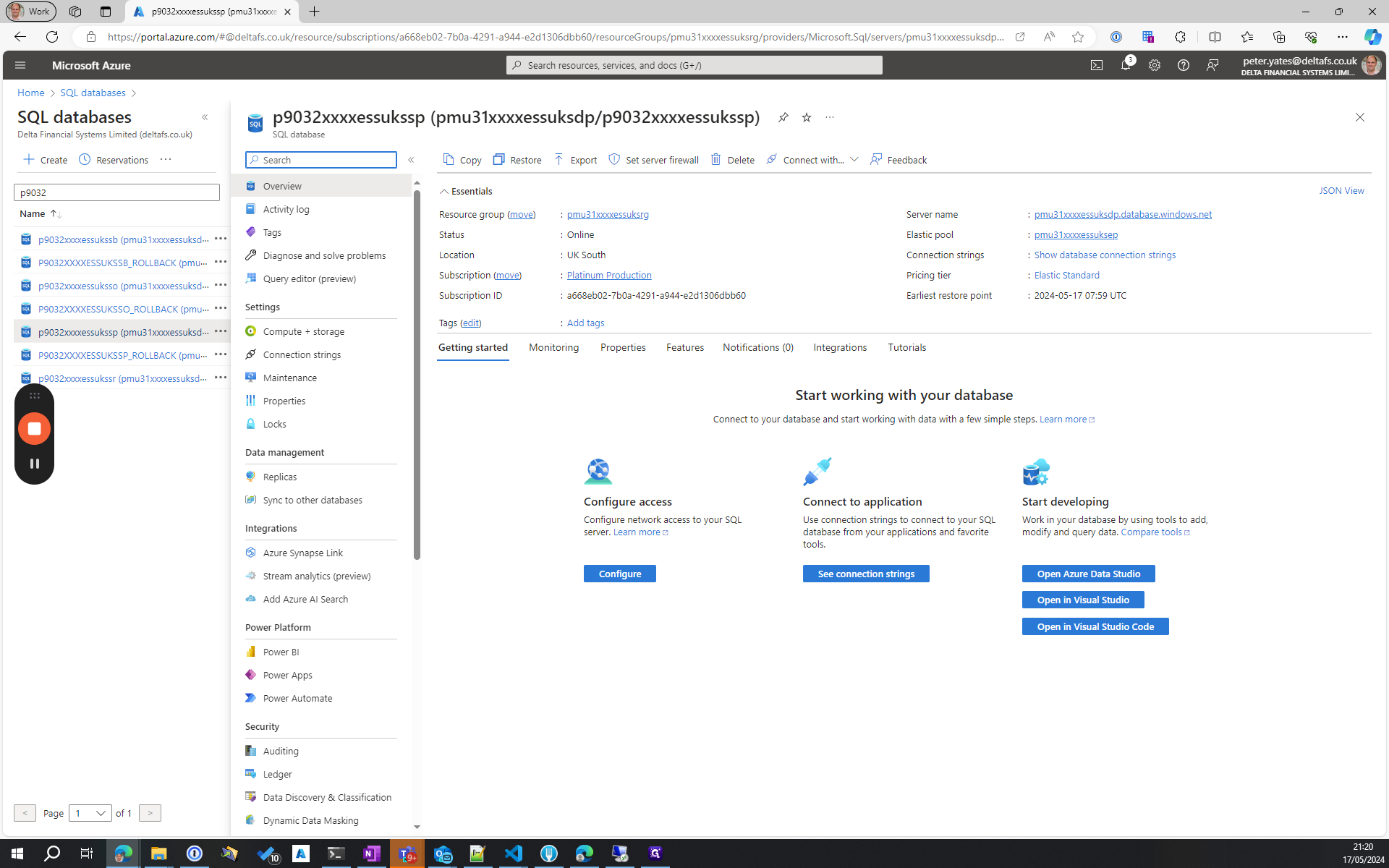Image resolution: width=1389 pixels, height=868 pixels.
Task: Click the Copy toolbar button
Action: coord(462,160)
